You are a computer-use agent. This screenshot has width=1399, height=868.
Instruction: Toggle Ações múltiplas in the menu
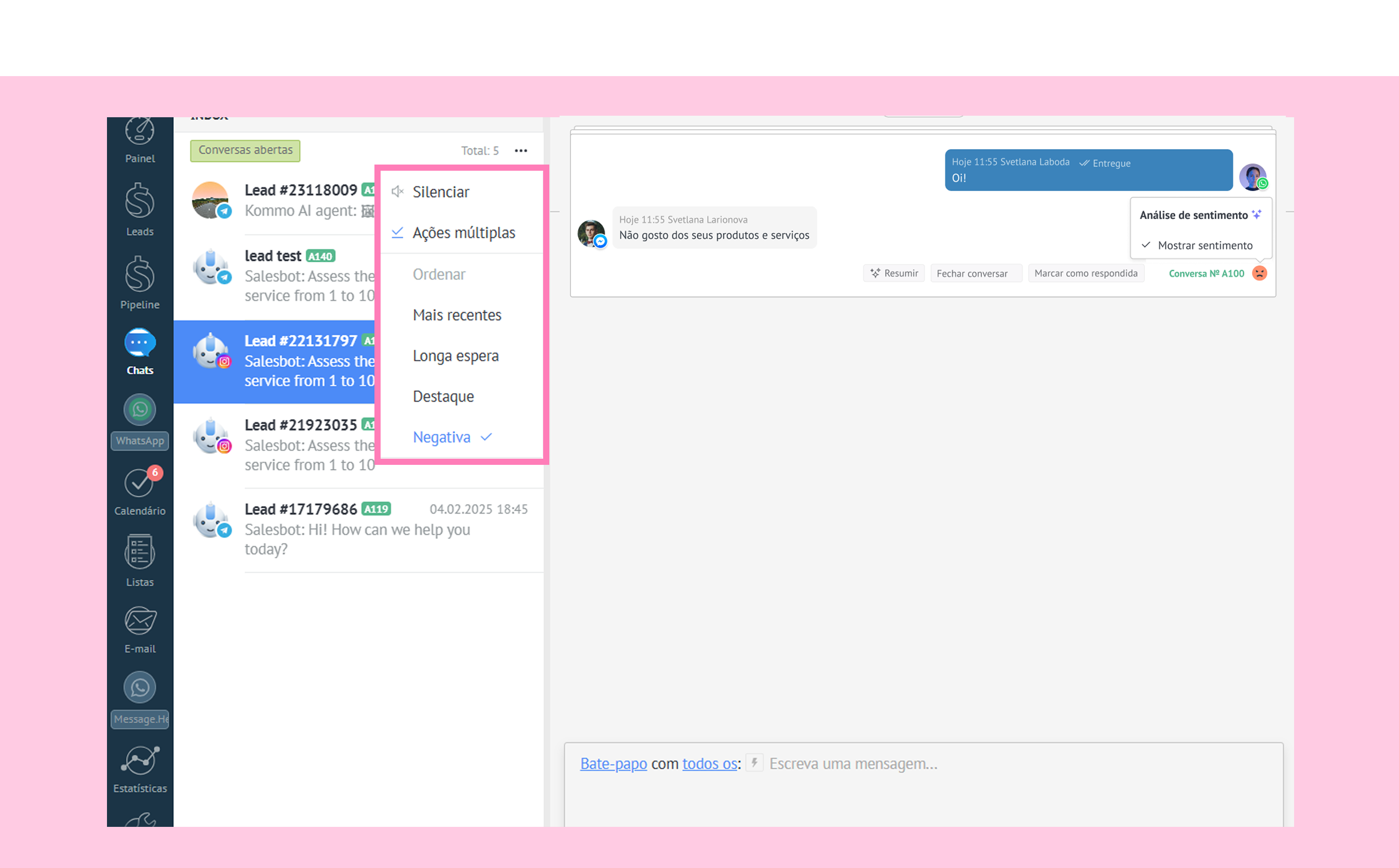[x=462, y=232]
